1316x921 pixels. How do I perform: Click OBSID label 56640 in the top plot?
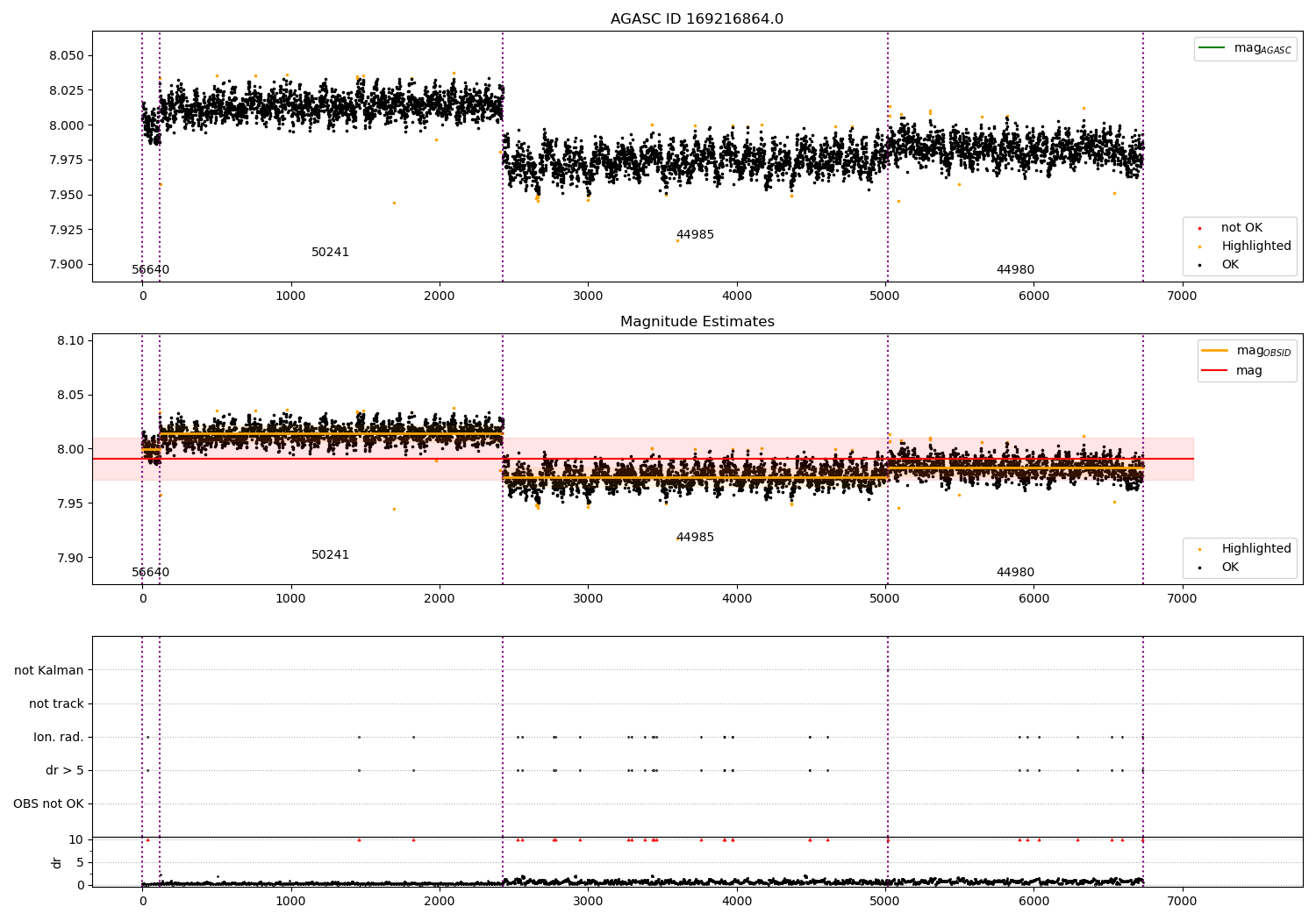click(x=151, y=270)
